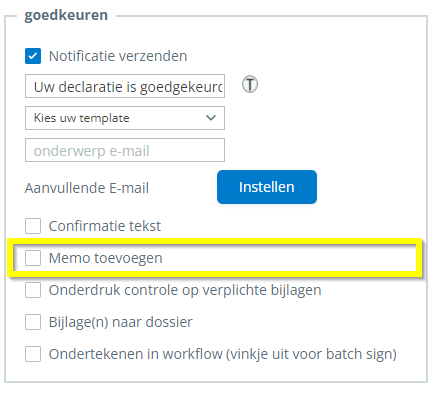Focus the onderwerp e-mail field
Viewport: 447px width, 397px height.
coord(125,150)
